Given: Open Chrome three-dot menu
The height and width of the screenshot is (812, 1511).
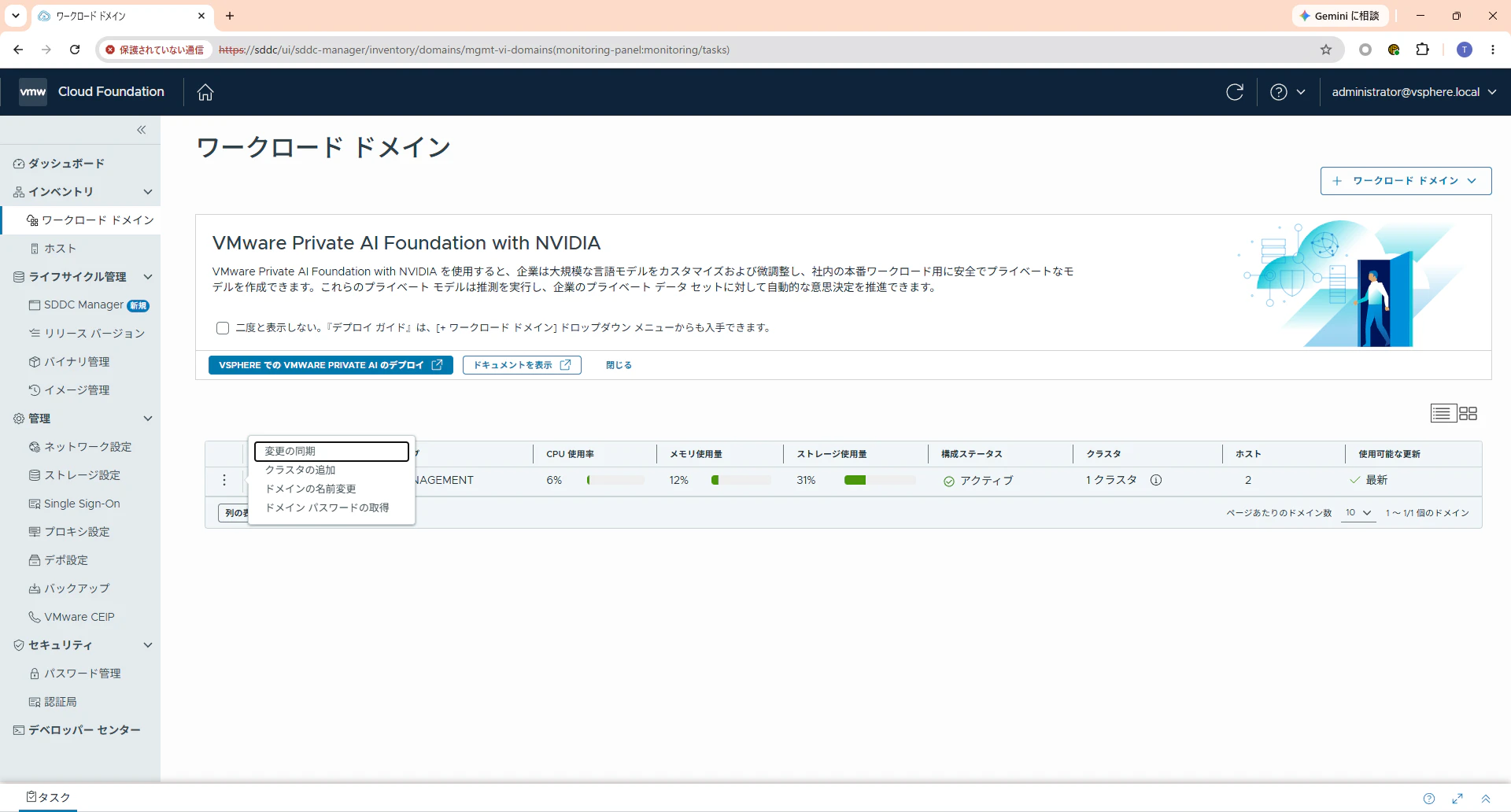Looking at the screenshot, I should [1493, 50].
